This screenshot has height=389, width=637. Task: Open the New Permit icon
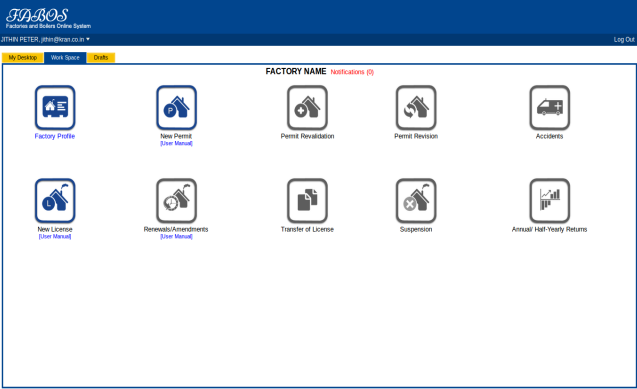(x=176, y=108)
